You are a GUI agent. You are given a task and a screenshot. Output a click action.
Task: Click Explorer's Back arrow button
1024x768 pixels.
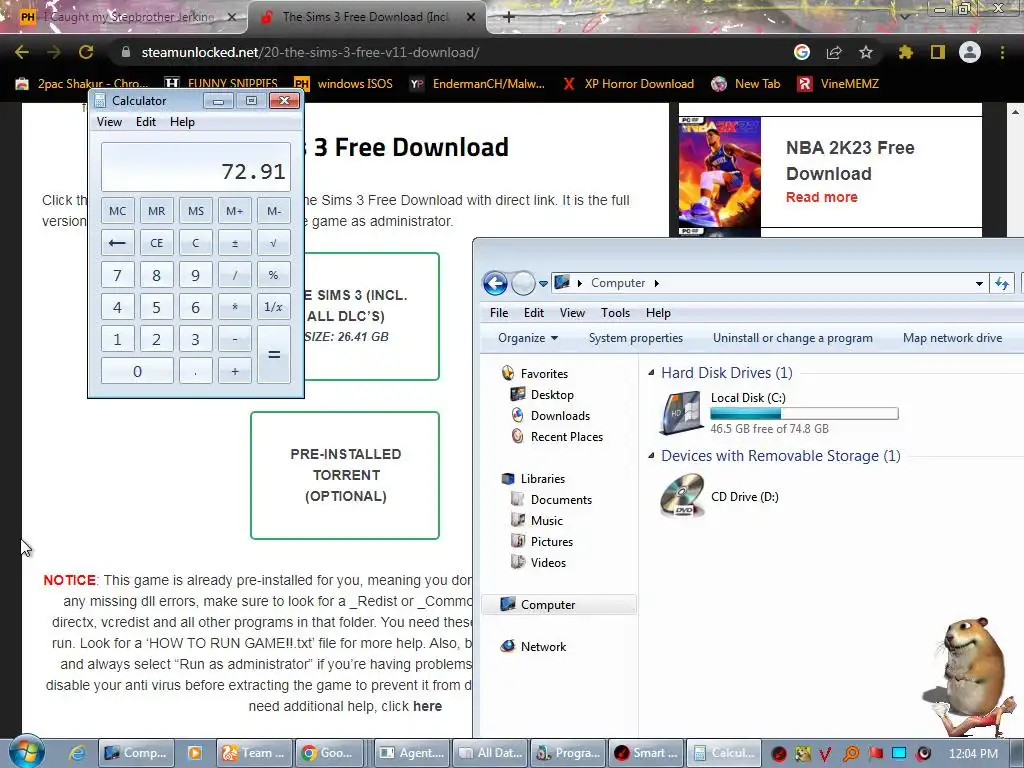click(495, 283)
